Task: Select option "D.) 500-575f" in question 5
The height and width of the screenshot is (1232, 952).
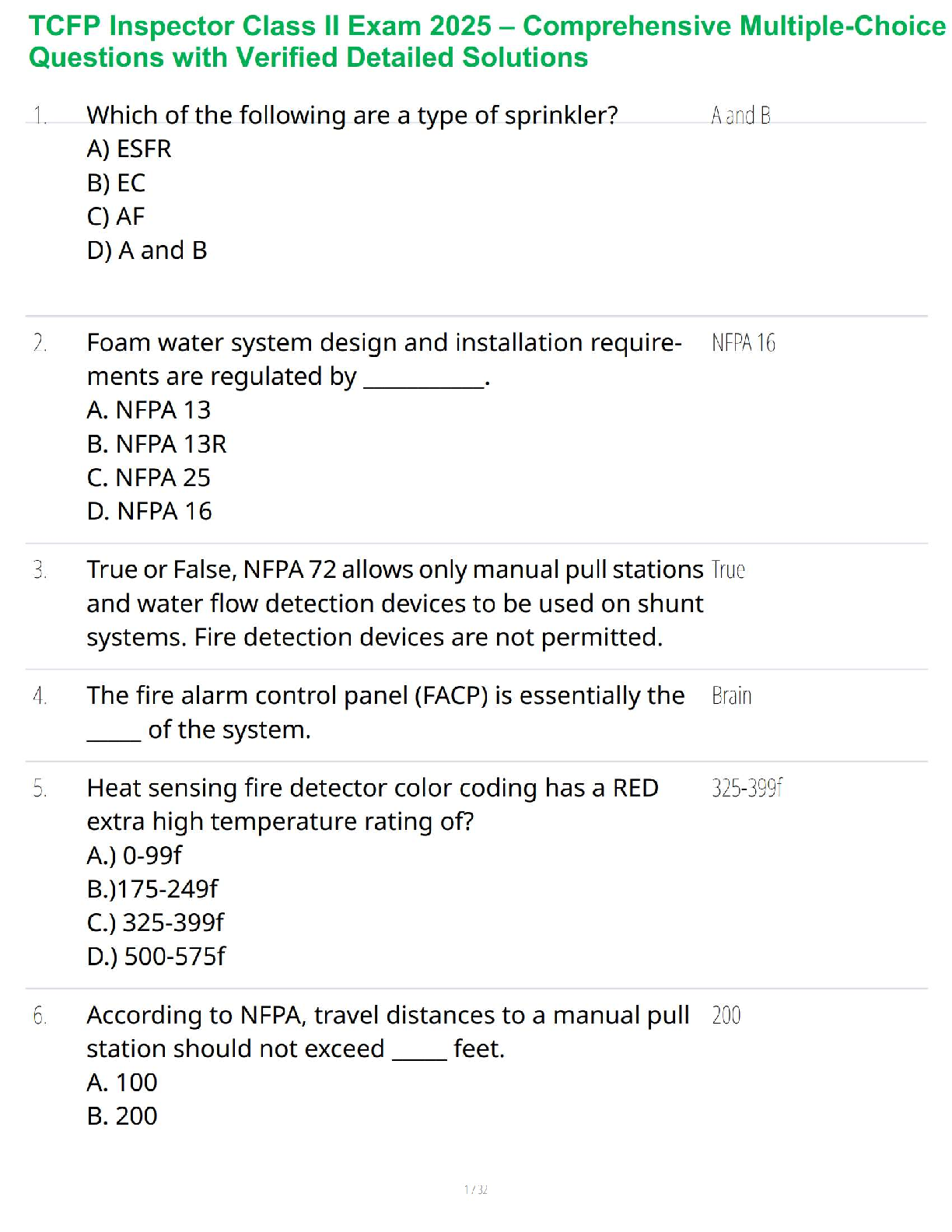Action: 156,956
